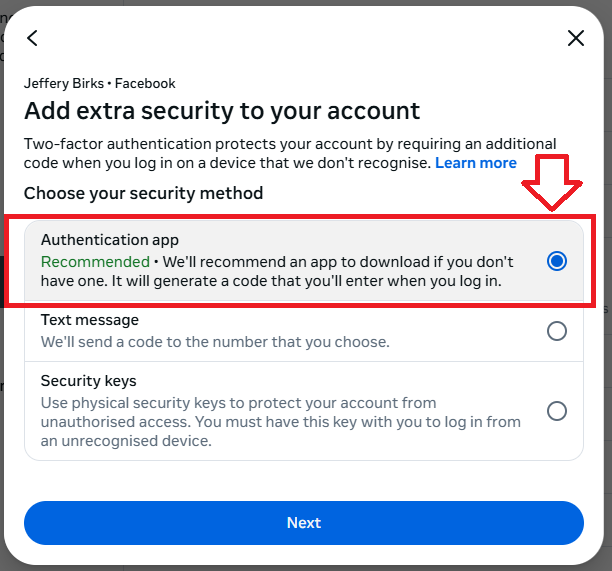Click the word Facebook beside the account name
This screenshot has width=612, height=571.
coord(145,84)
